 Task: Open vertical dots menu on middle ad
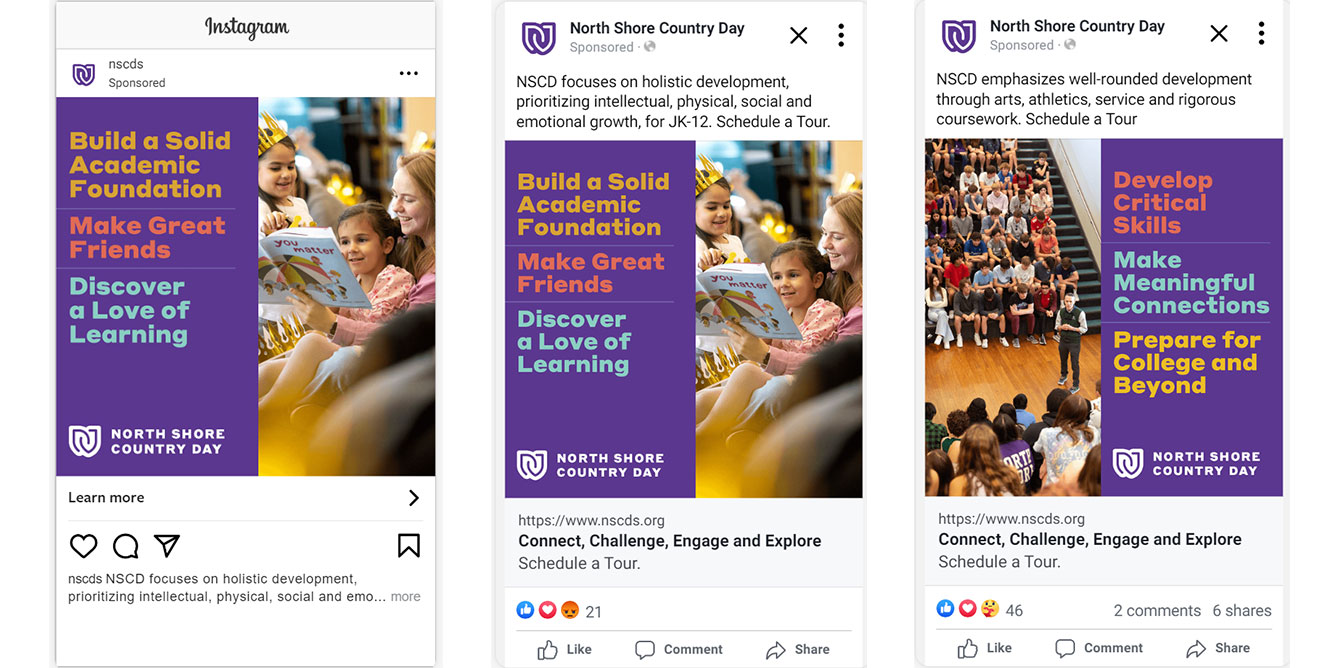(841, 36)
